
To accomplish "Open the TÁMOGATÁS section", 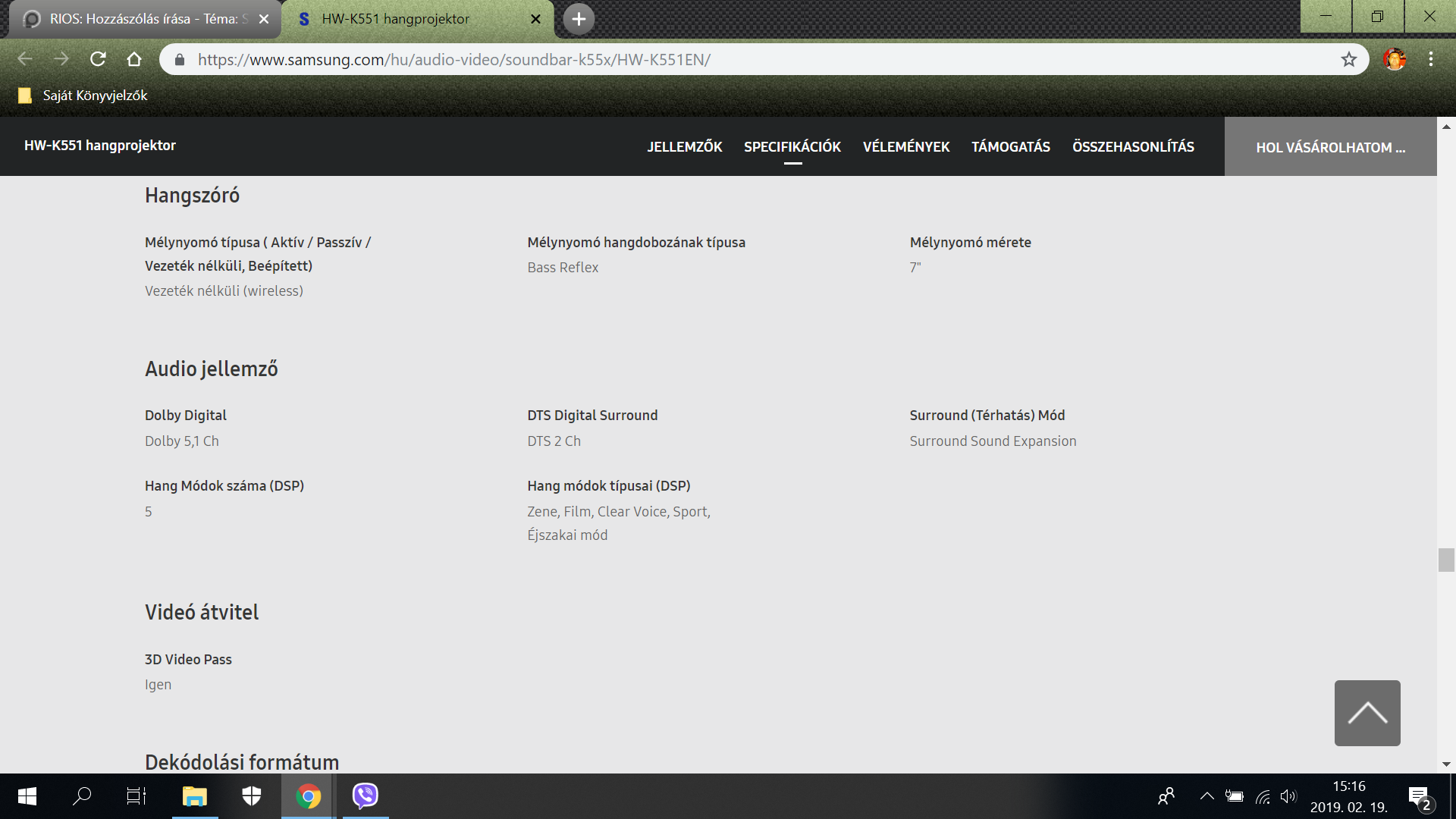I will pos(1011,146).
